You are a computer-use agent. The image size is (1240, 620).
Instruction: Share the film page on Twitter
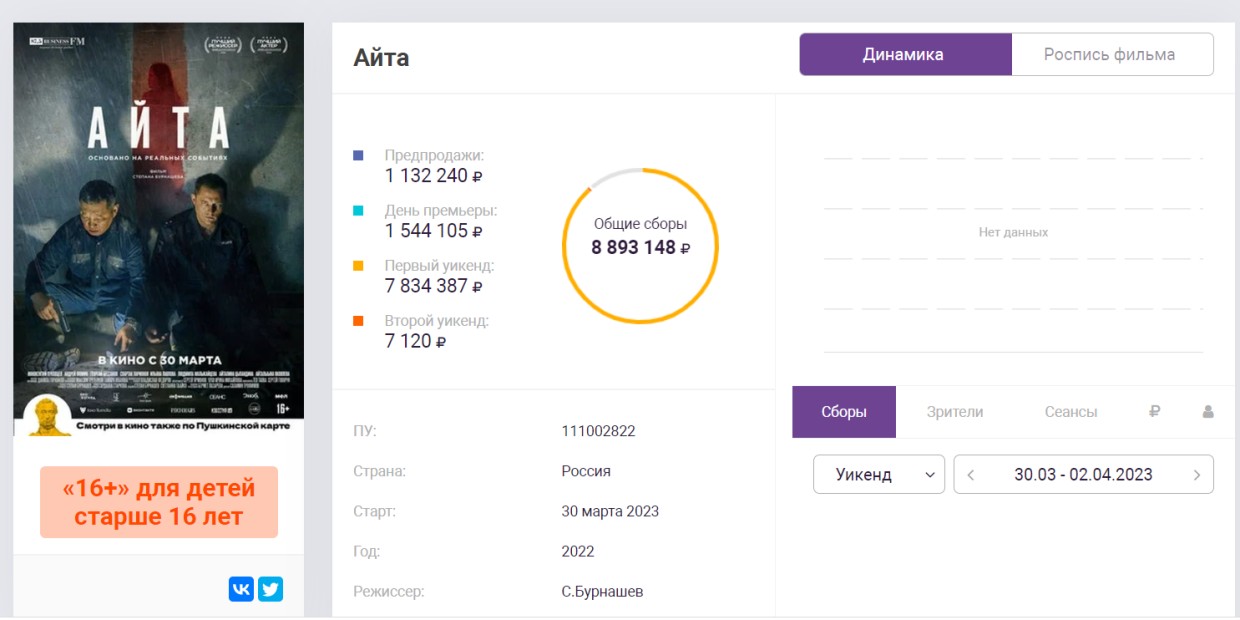click(270, 589)
